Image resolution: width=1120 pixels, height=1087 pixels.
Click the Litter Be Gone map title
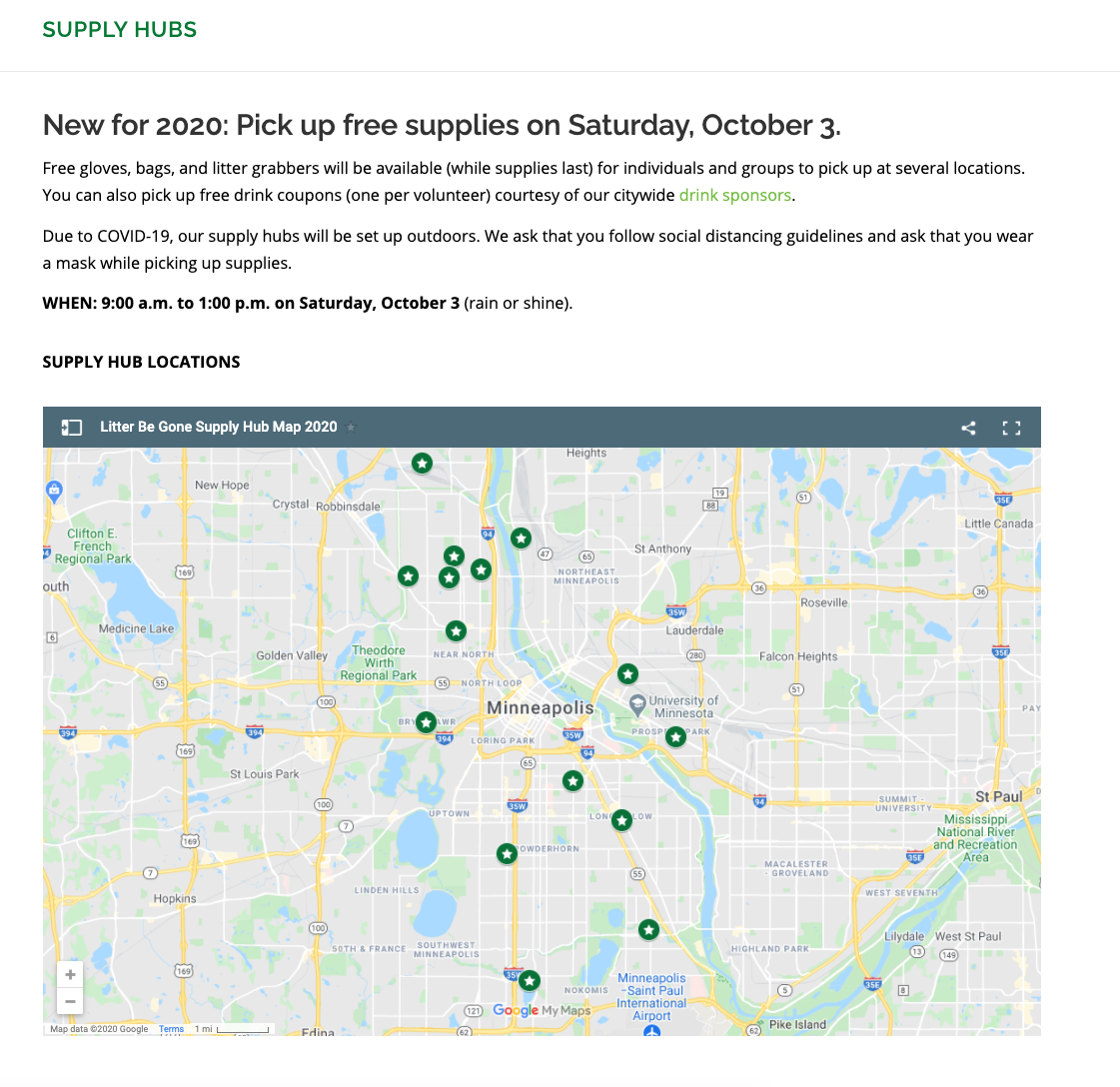pyautogui.click(x=219, y=427)
